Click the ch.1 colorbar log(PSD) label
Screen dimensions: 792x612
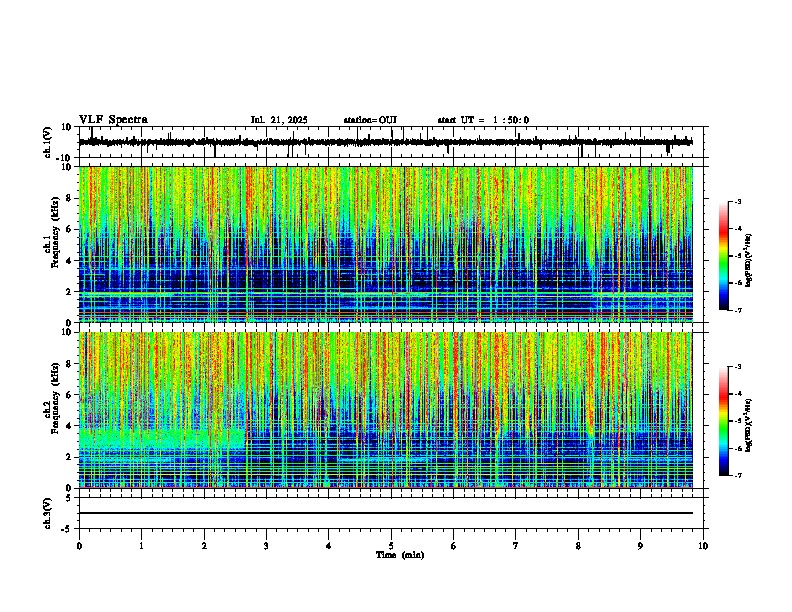[748, 261]
